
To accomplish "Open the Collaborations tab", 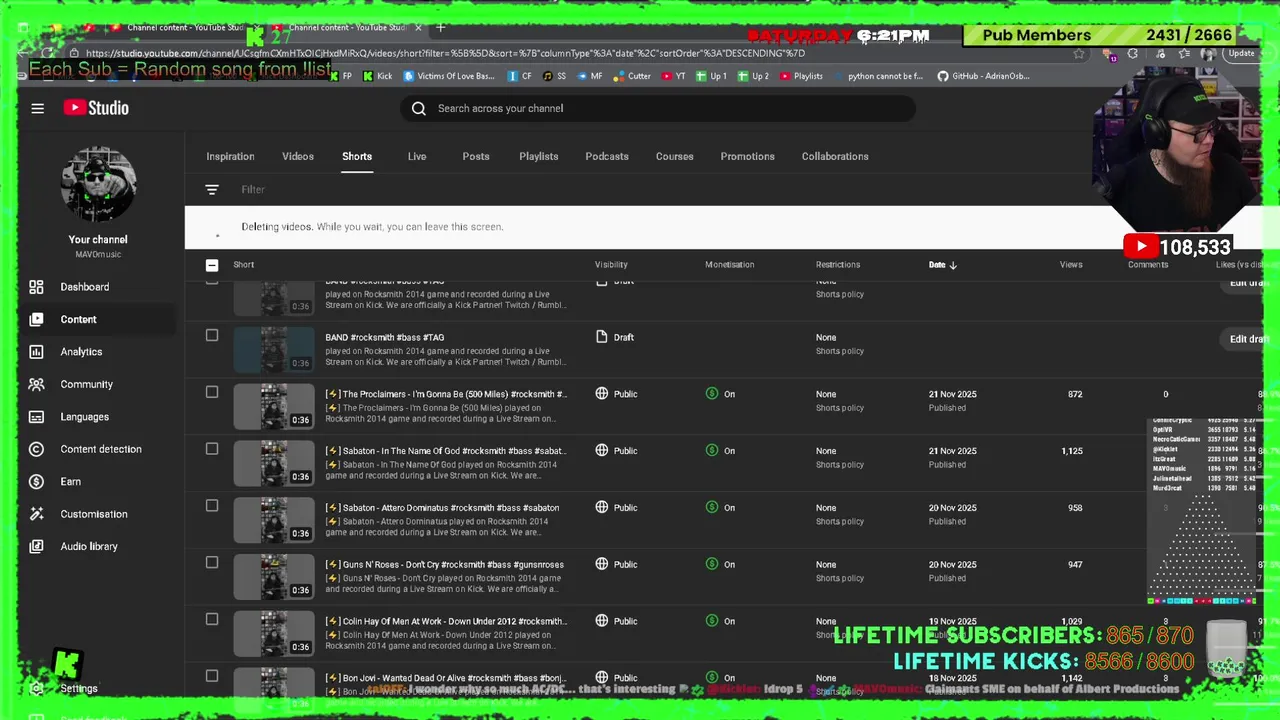I will click(835, 156).
